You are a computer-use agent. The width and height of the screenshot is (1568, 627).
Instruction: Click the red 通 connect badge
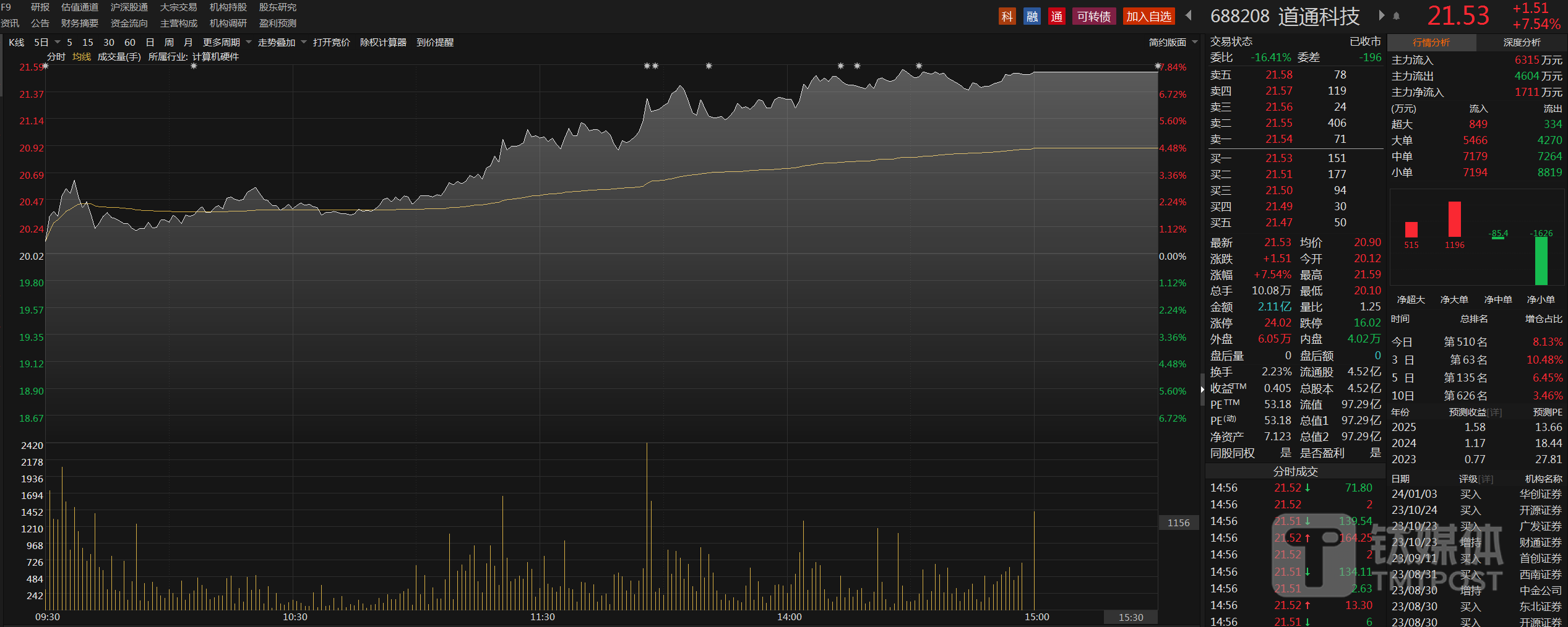[1056, 17]
